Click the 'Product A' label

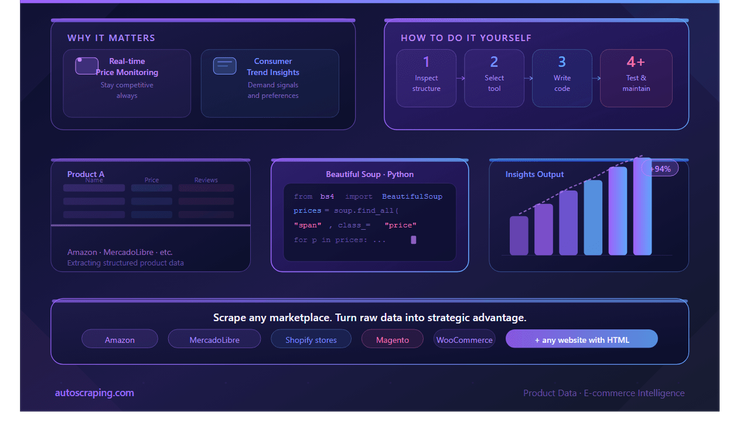click(x=86, y=174)
